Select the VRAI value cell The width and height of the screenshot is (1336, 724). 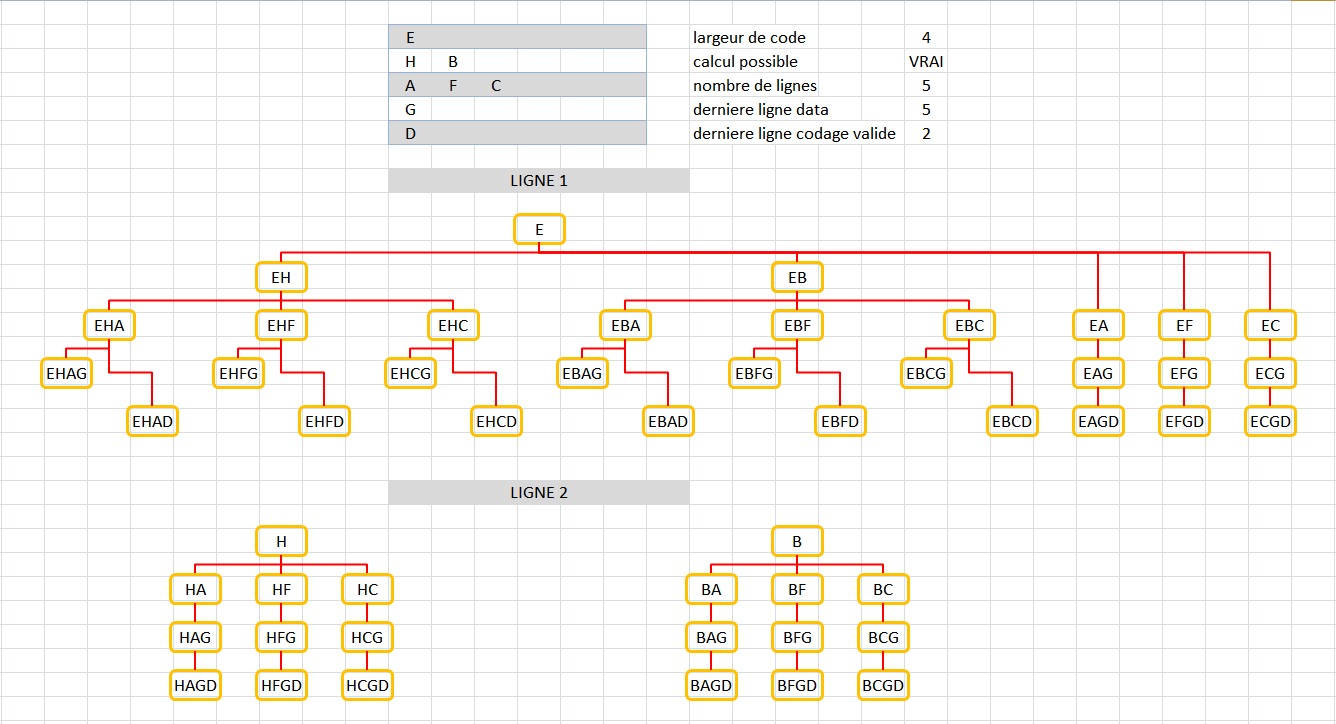tap(926, 61)
